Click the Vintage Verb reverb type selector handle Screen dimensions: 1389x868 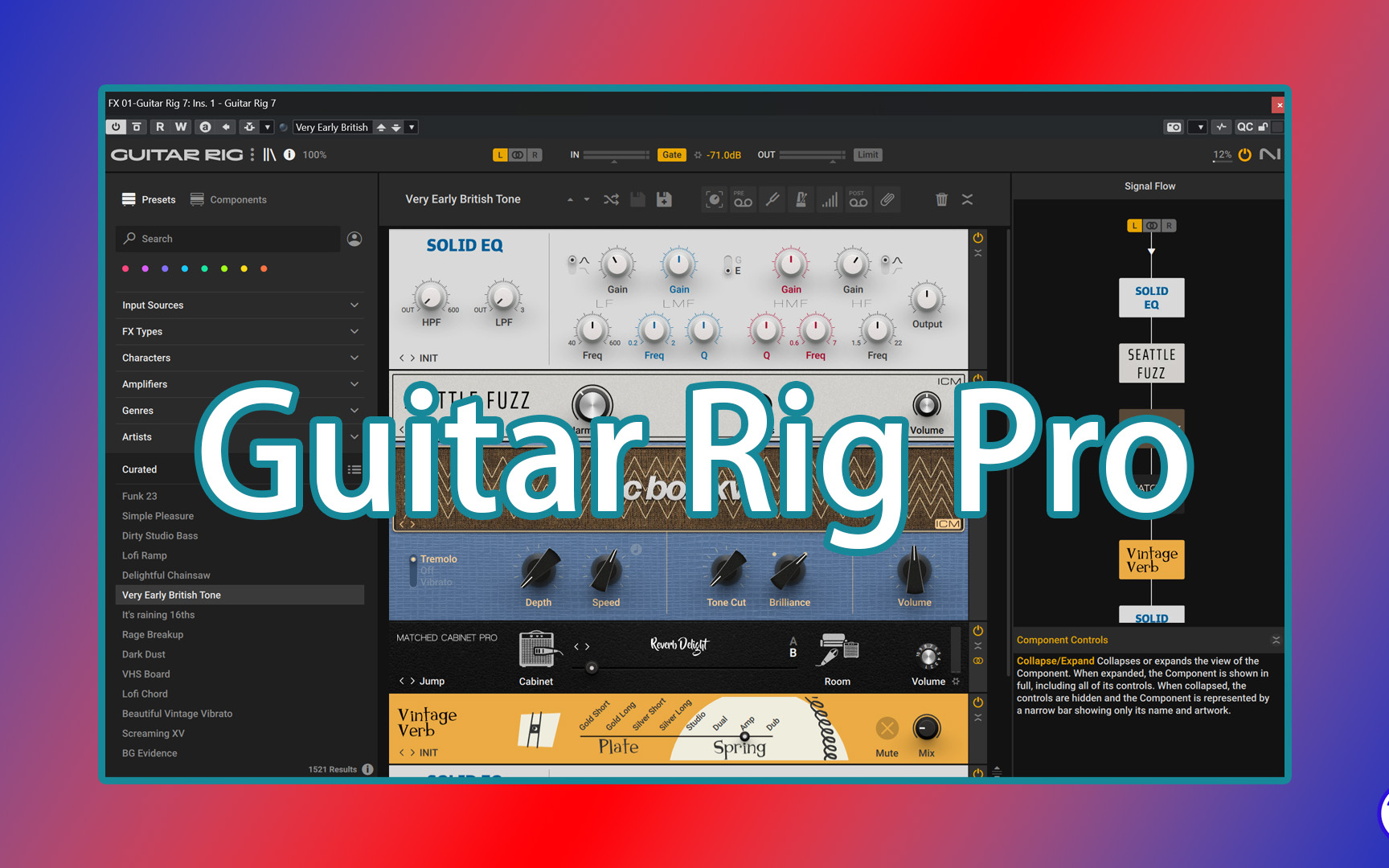click(x=744, y=736)
